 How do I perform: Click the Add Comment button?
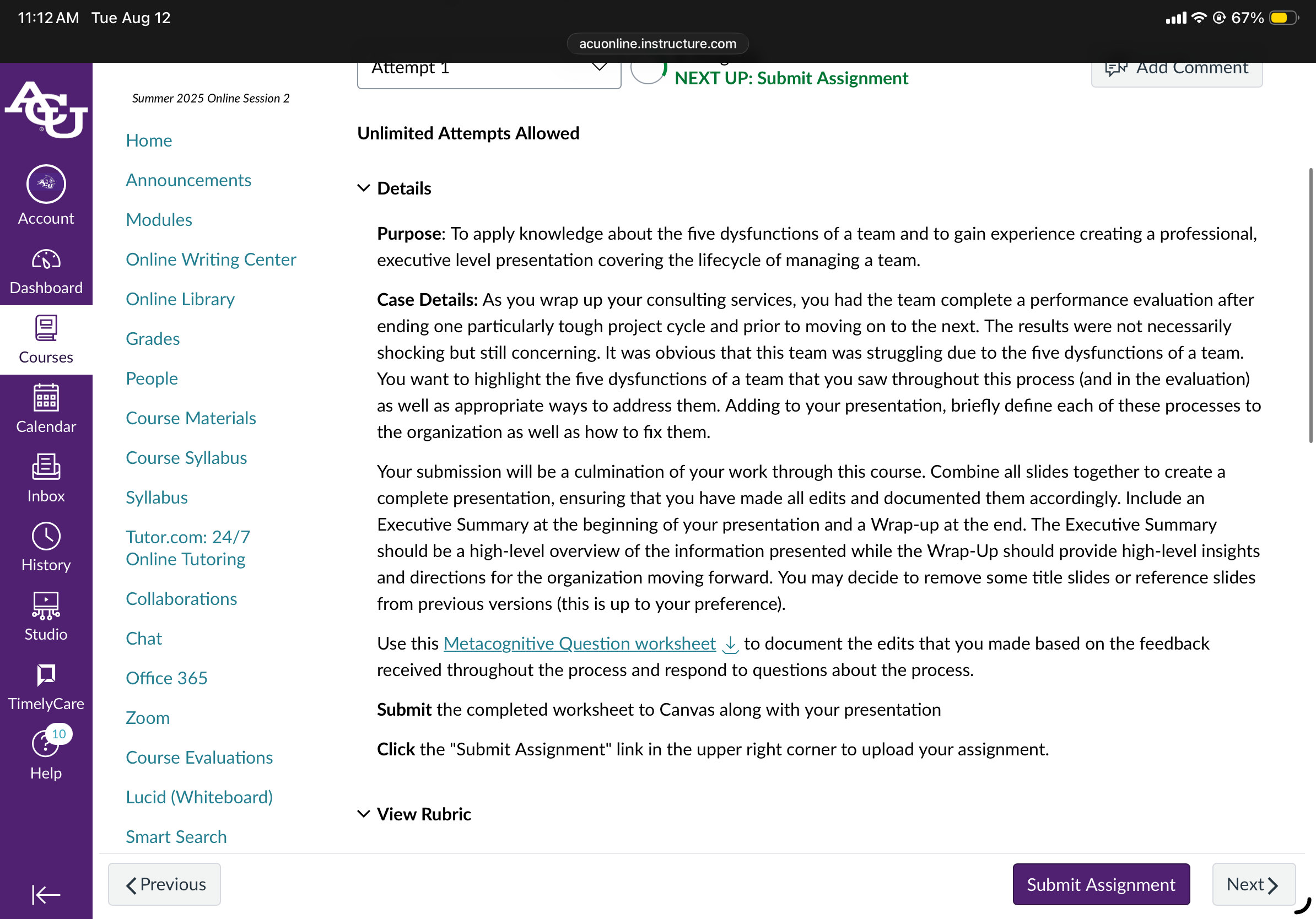pyautogui.click(x=1177, y=71)
